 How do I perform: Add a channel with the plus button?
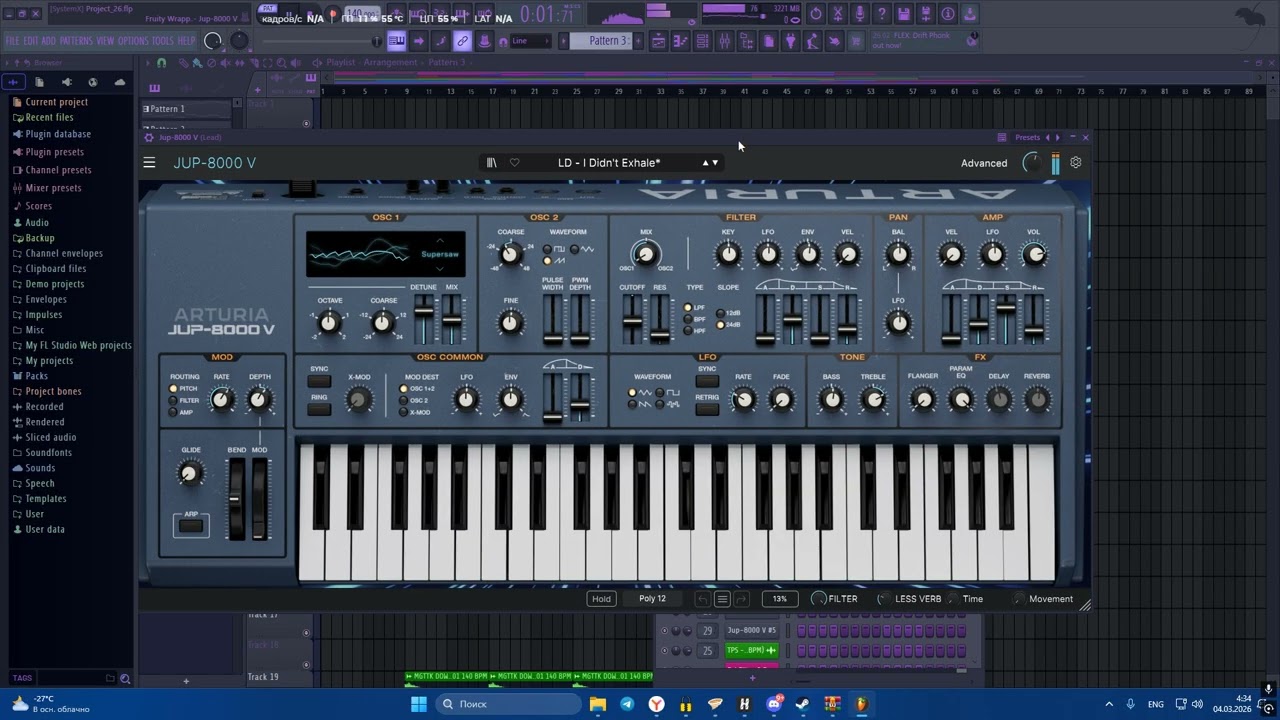[x=752, y=678]
